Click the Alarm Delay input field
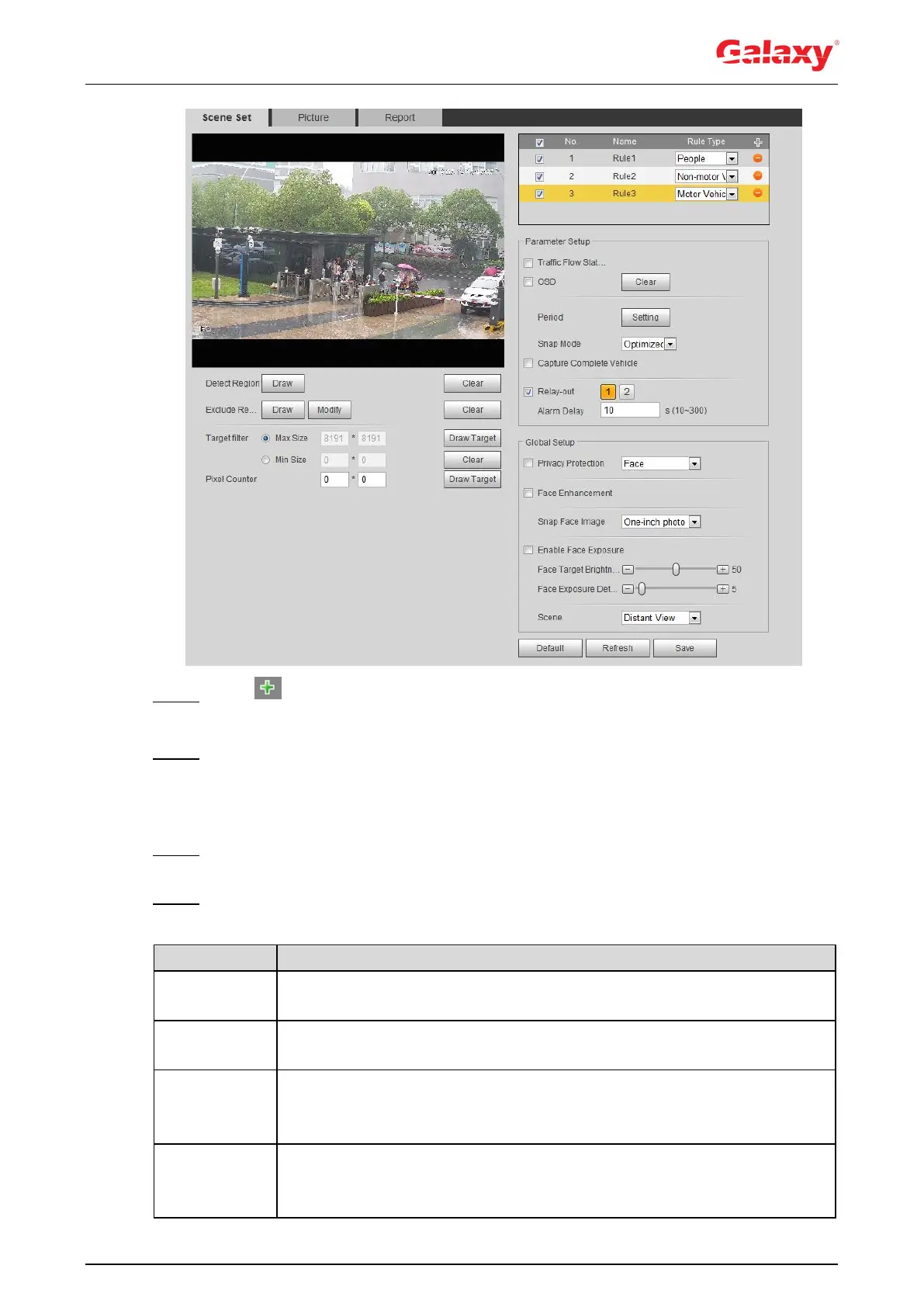The width and height of the screenshot is (924, 1307). pos(630,411)
